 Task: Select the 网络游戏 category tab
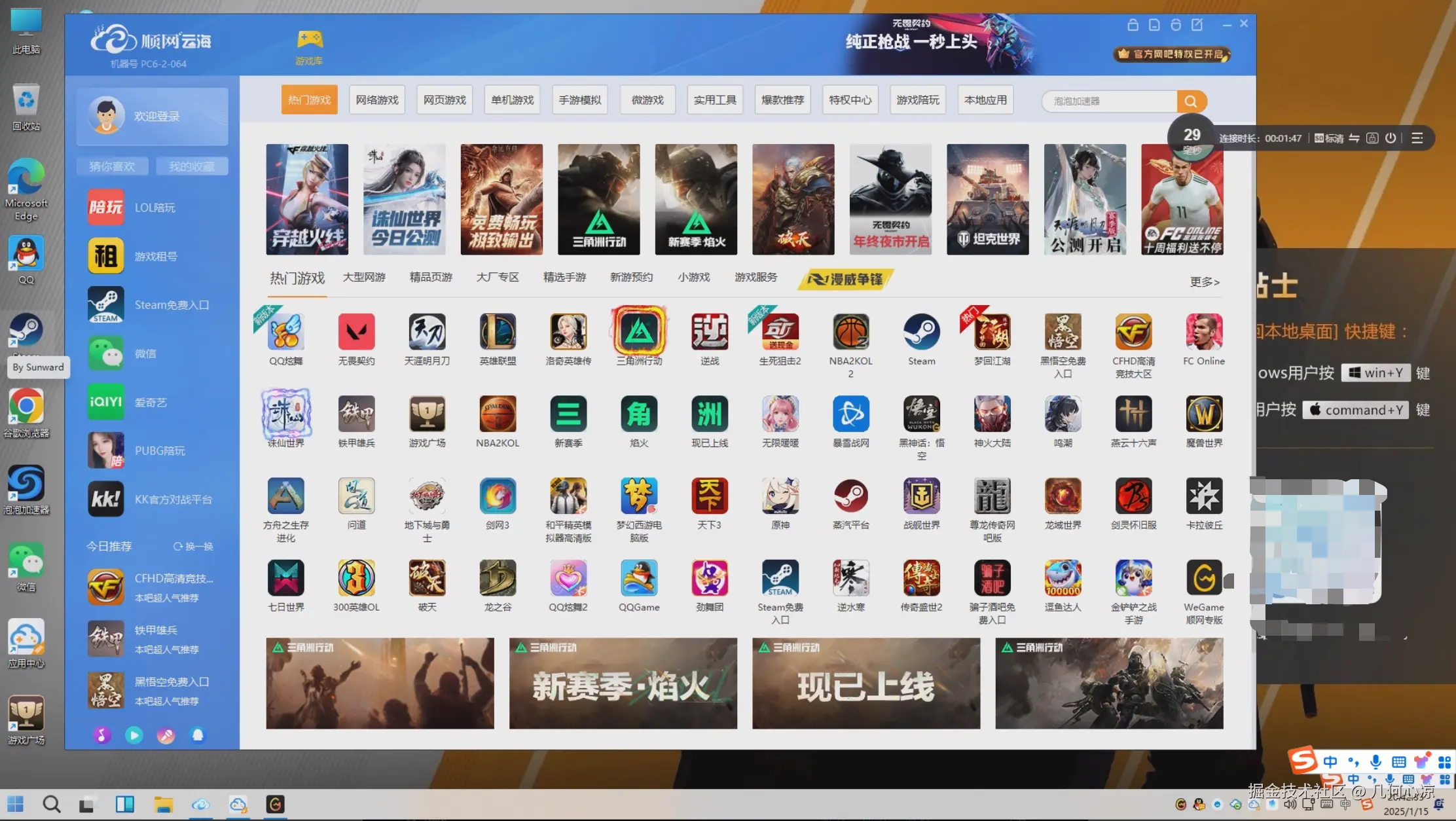[x=376, y=100]
